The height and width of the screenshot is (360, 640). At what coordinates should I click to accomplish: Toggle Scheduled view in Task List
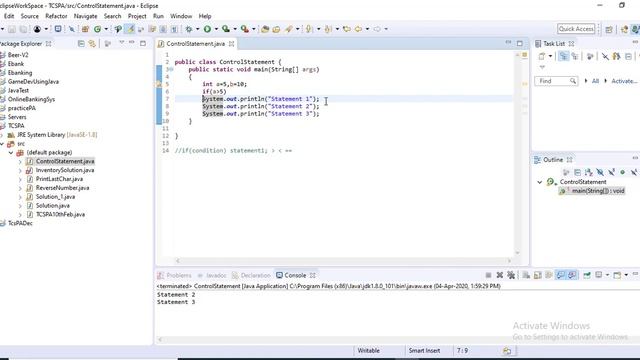pyautogui.click(x=575, y=56)
